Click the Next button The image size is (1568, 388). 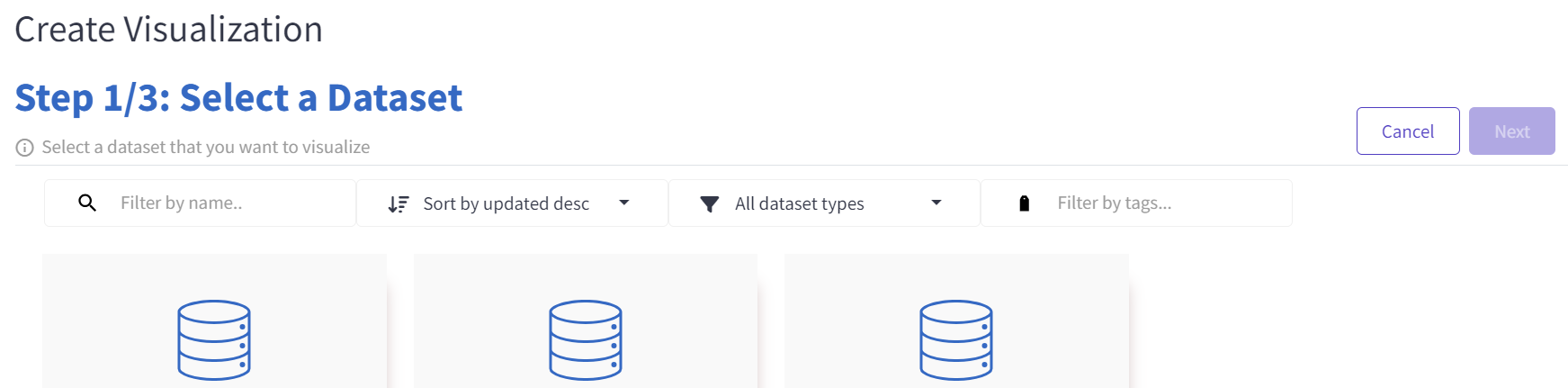tap(1511, 131)
